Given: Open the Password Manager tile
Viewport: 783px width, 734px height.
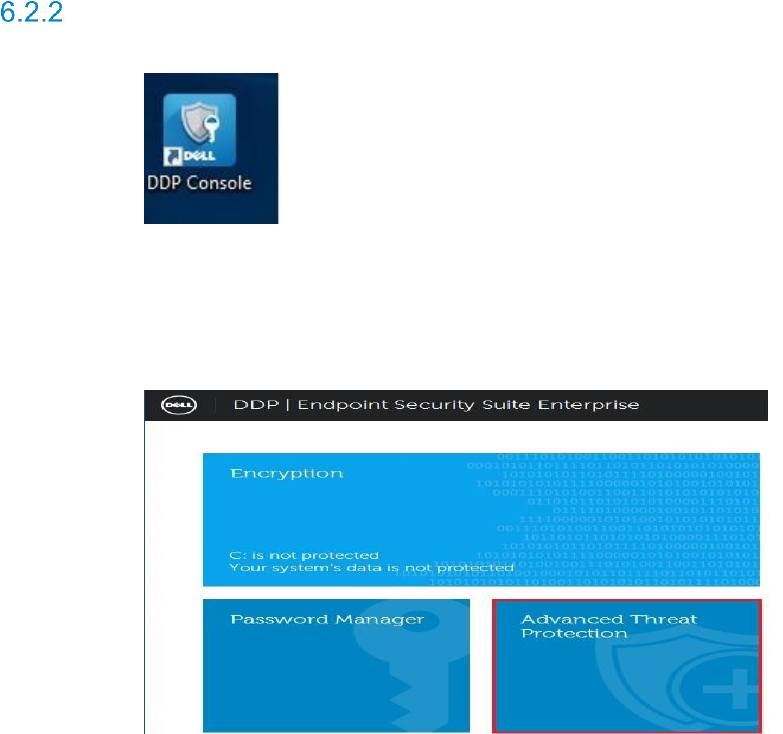Looking at the screenshot, I should pos(336,666).
